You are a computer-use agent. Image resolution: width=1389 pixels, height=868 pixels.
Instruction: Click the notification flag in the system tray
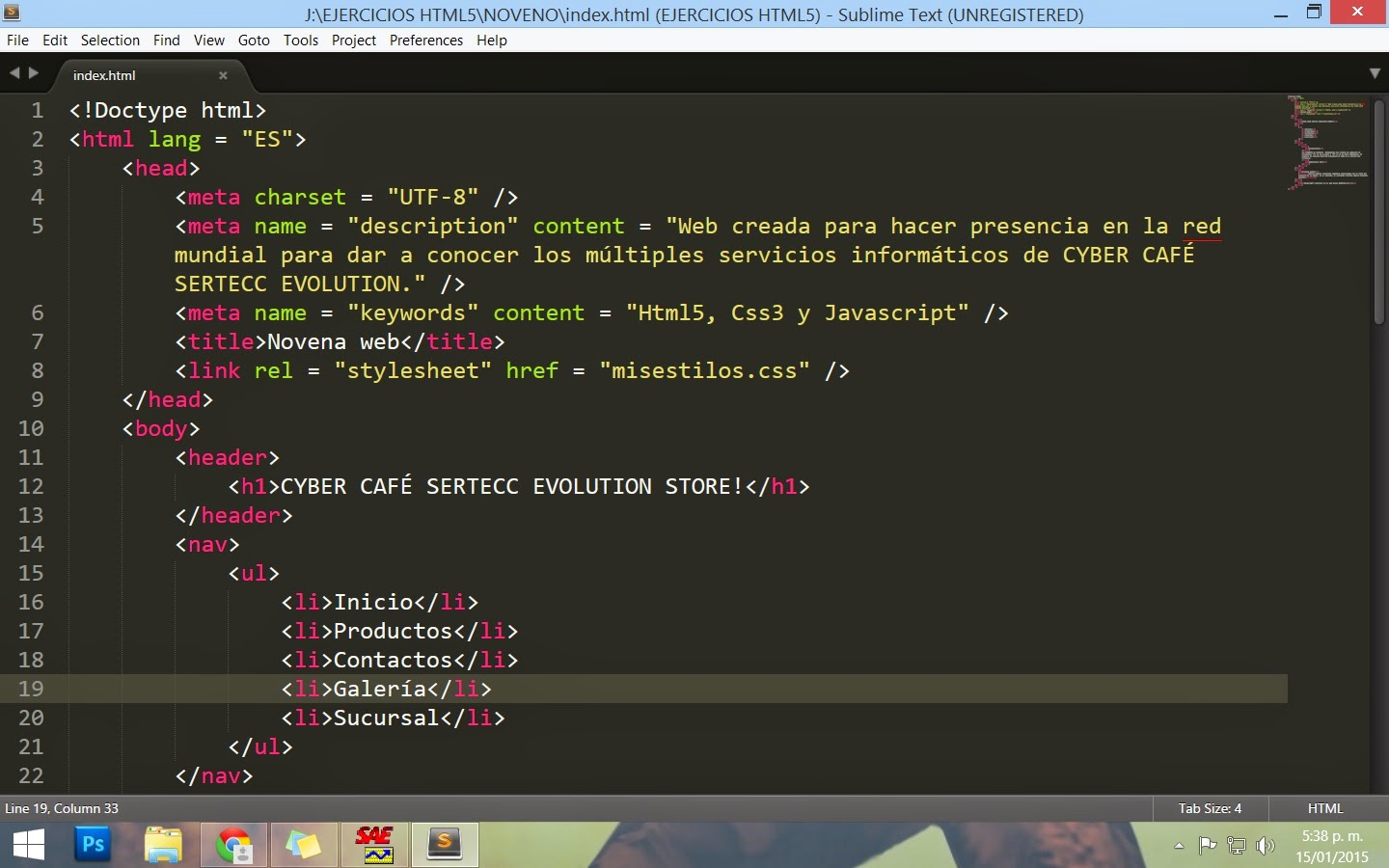point(1208,847)
